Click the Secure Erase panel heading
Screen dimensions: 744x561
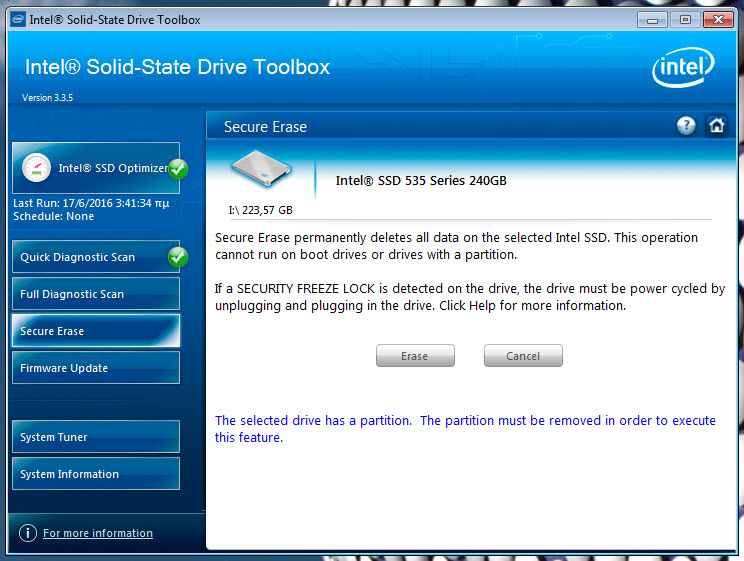(x=265, y=127)
